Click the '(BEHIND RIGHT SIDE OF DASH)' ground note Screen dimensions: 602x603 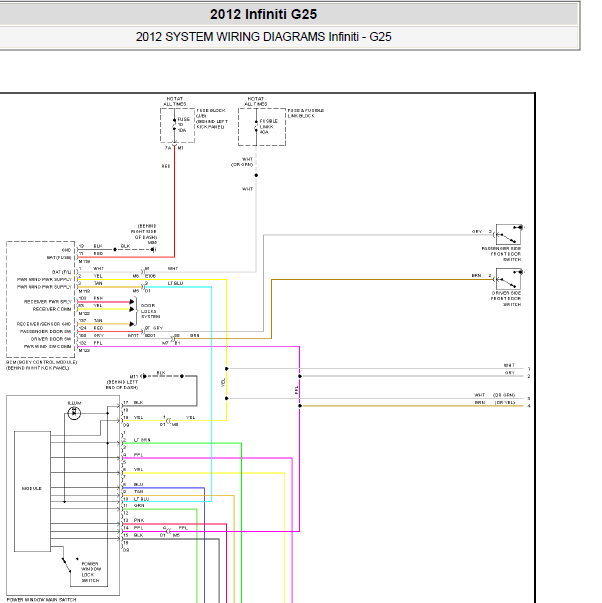pyautogui.click(x=144, y=234)
